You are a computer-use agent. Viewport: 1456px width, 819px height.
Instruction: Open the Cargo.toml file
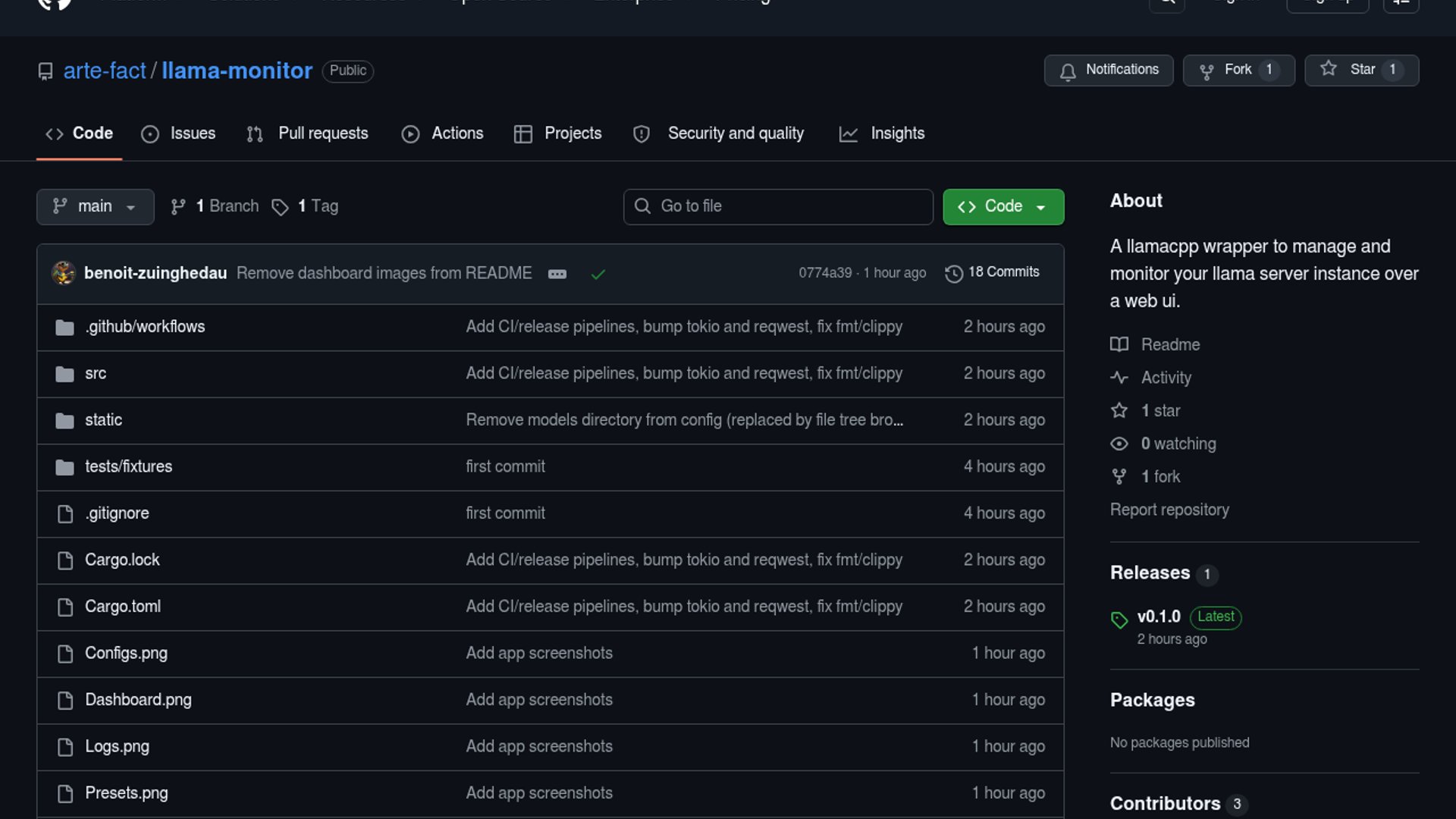(x=123, y=607)
